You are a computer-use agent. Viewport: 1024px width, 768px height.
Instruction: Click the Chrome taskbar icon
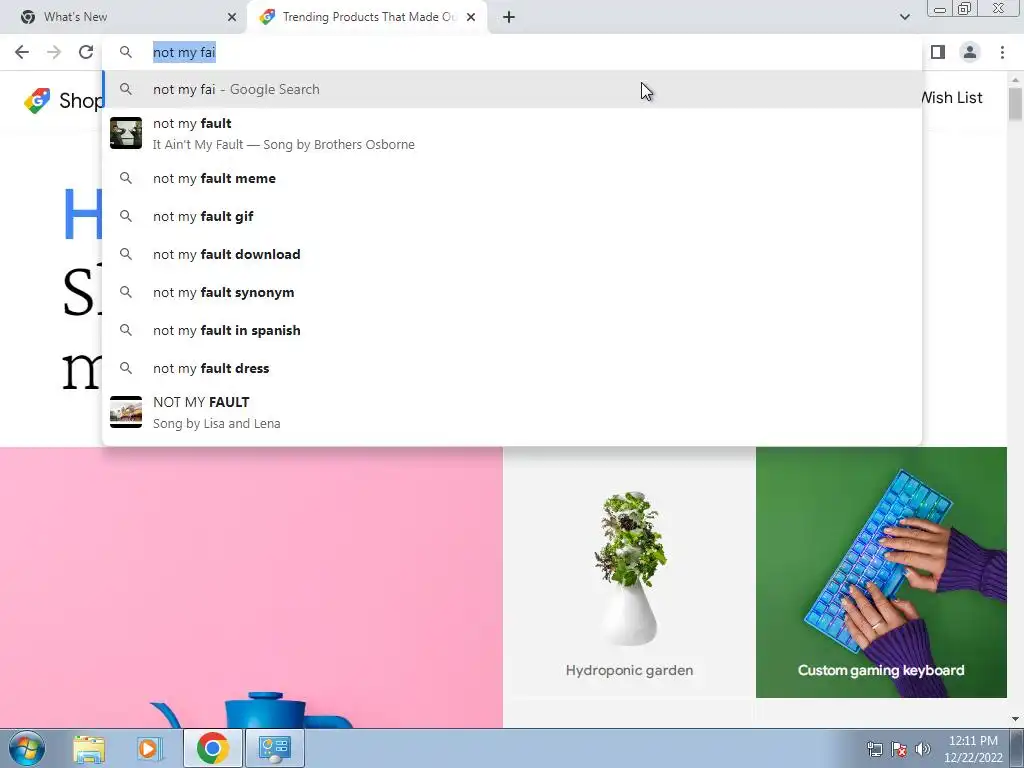pyautogui.click(x=212, y=748)
